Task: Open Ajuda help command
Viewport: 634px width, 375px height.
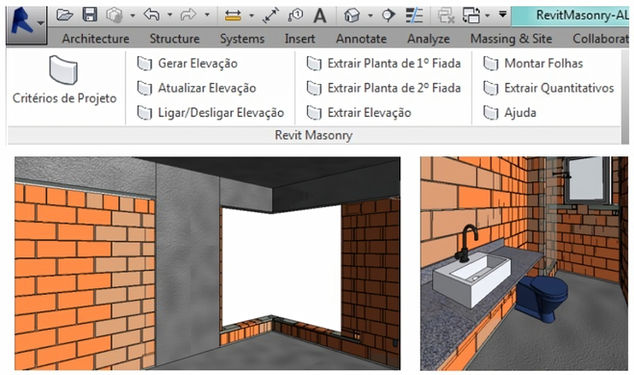Action: click(510, 113)
